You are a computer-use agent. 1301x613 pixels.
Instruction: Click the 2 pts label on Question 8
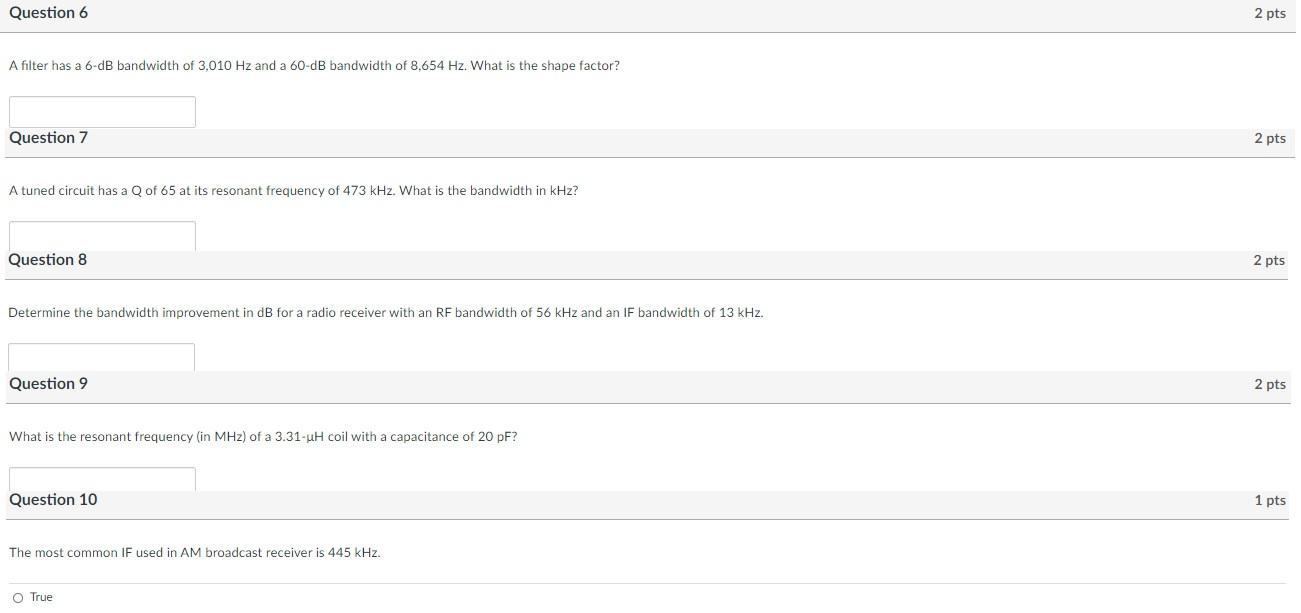[1270, 259]
